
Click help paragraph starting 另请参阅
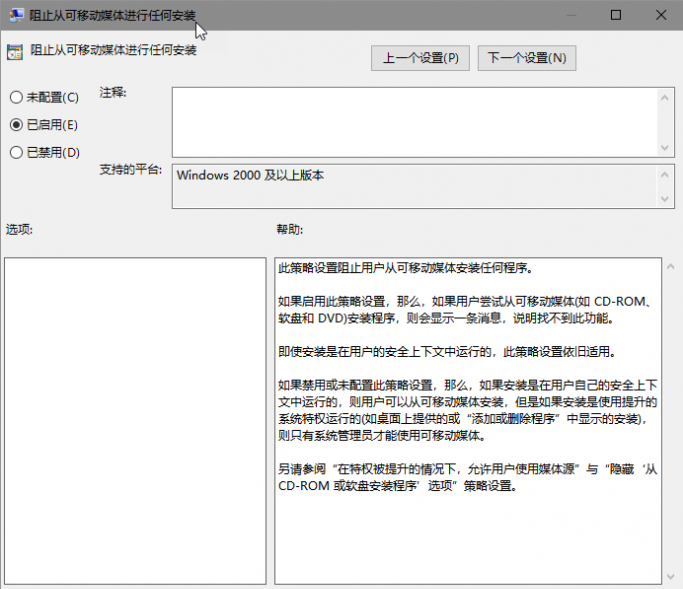point(468,477)
